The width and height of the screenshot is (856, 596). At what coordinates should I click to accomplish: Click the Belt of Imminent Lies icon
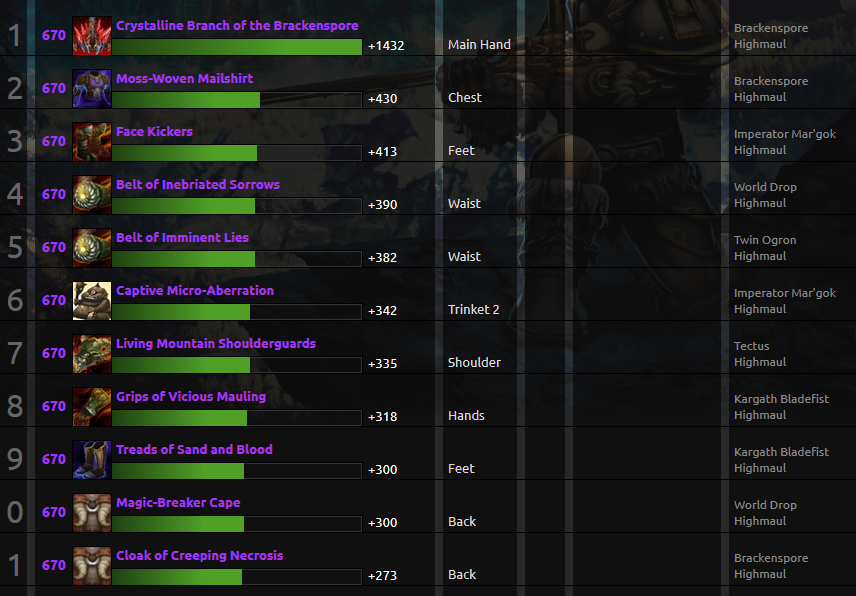pos(92,247)
